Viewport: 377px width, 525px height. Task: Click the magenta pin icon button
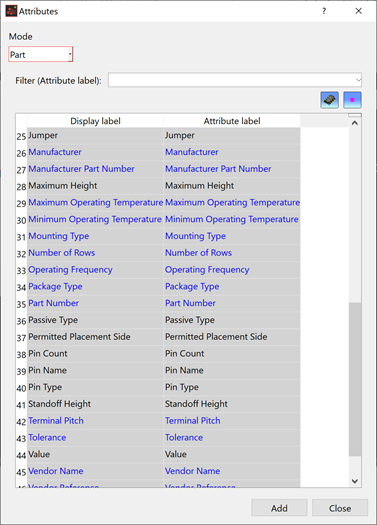(x=352, y=100)
